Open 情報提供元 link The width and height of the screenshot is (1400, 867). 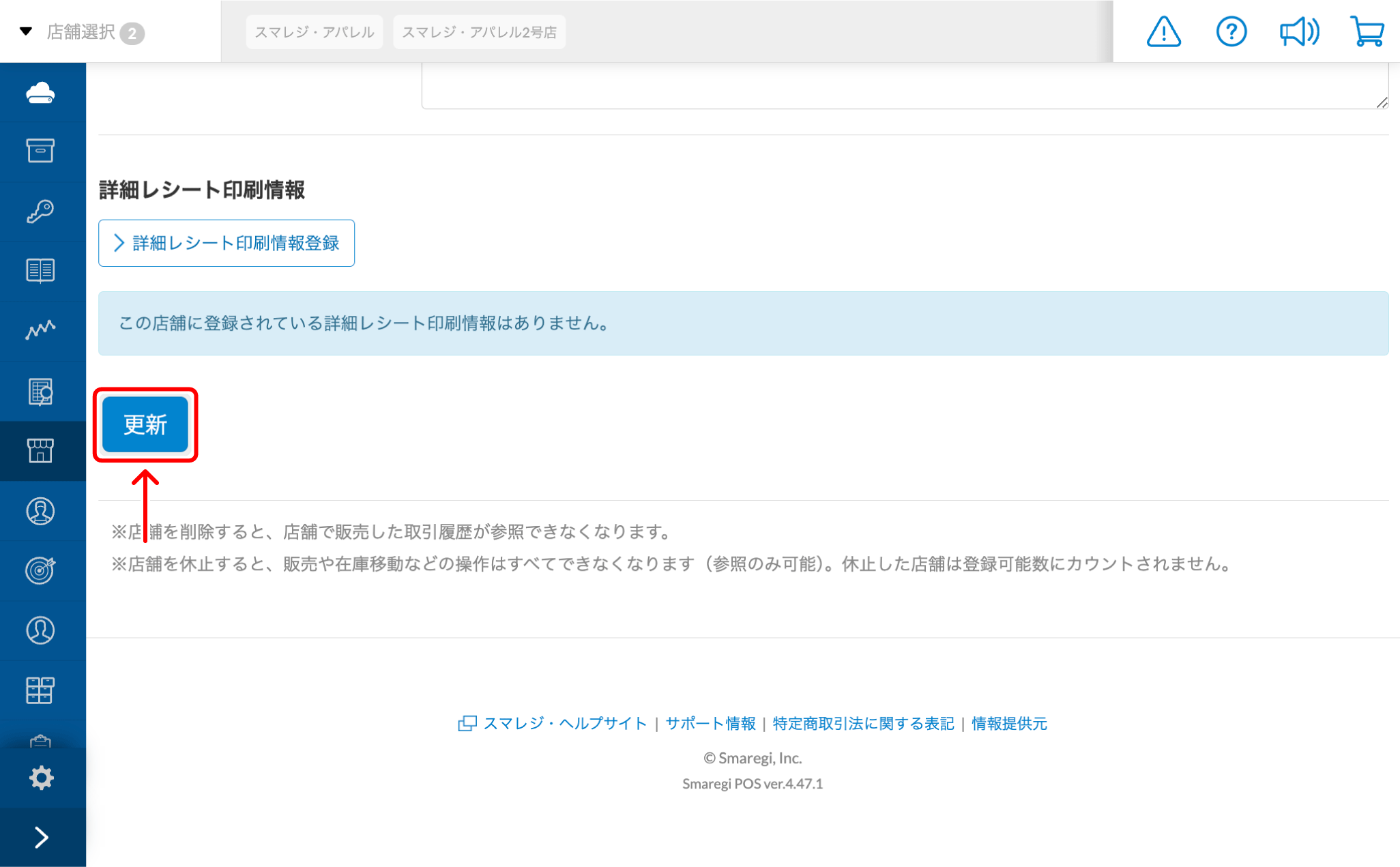coord(1009,723)
